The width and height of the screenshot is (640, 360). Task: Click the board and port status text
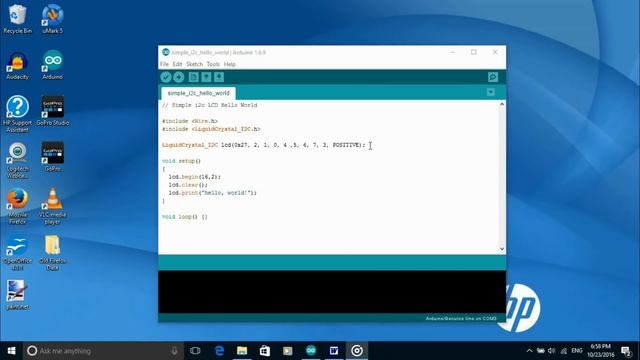pyautogui.click(x=461, y=318)
